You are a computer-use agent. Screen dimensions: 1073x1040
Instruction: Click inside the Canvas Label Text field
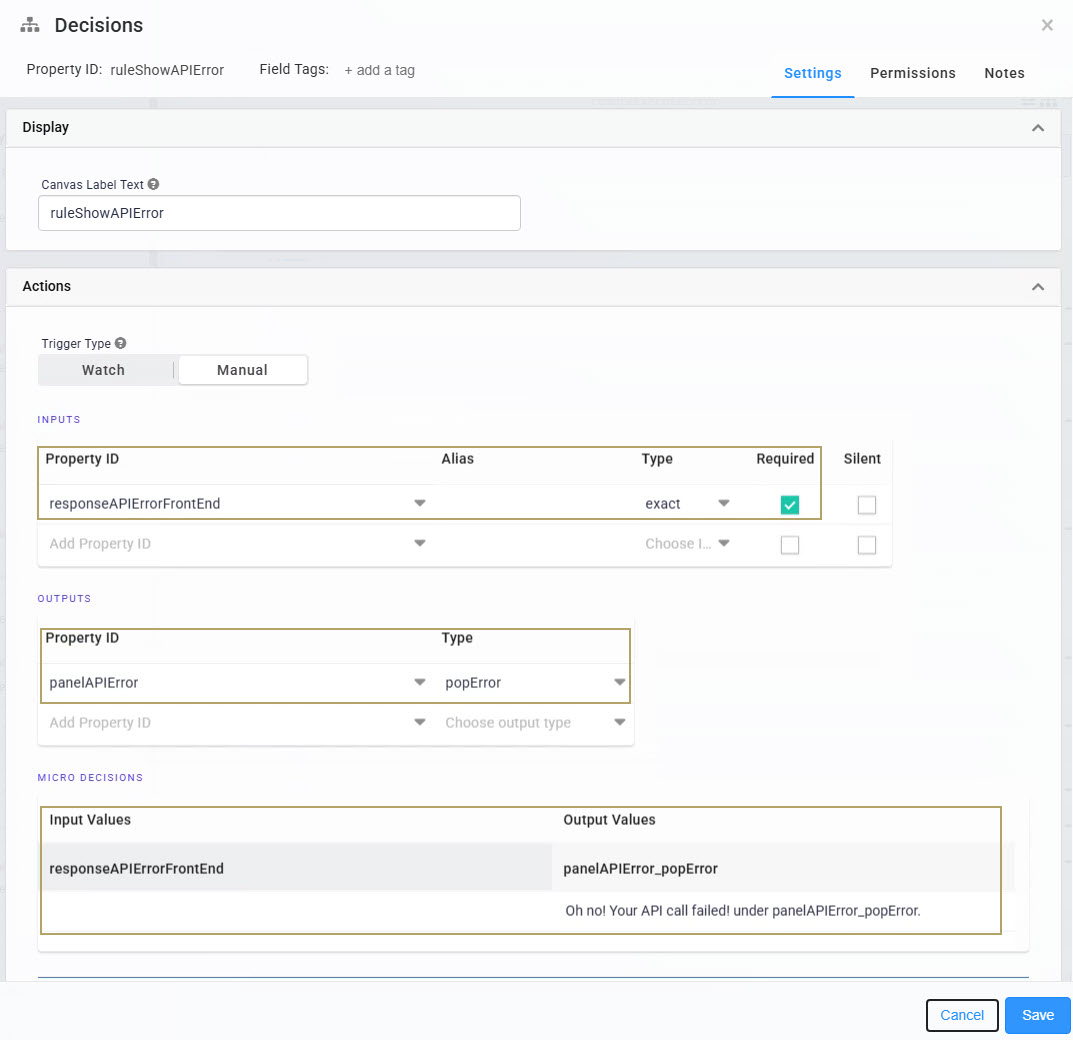click(279, 213)
